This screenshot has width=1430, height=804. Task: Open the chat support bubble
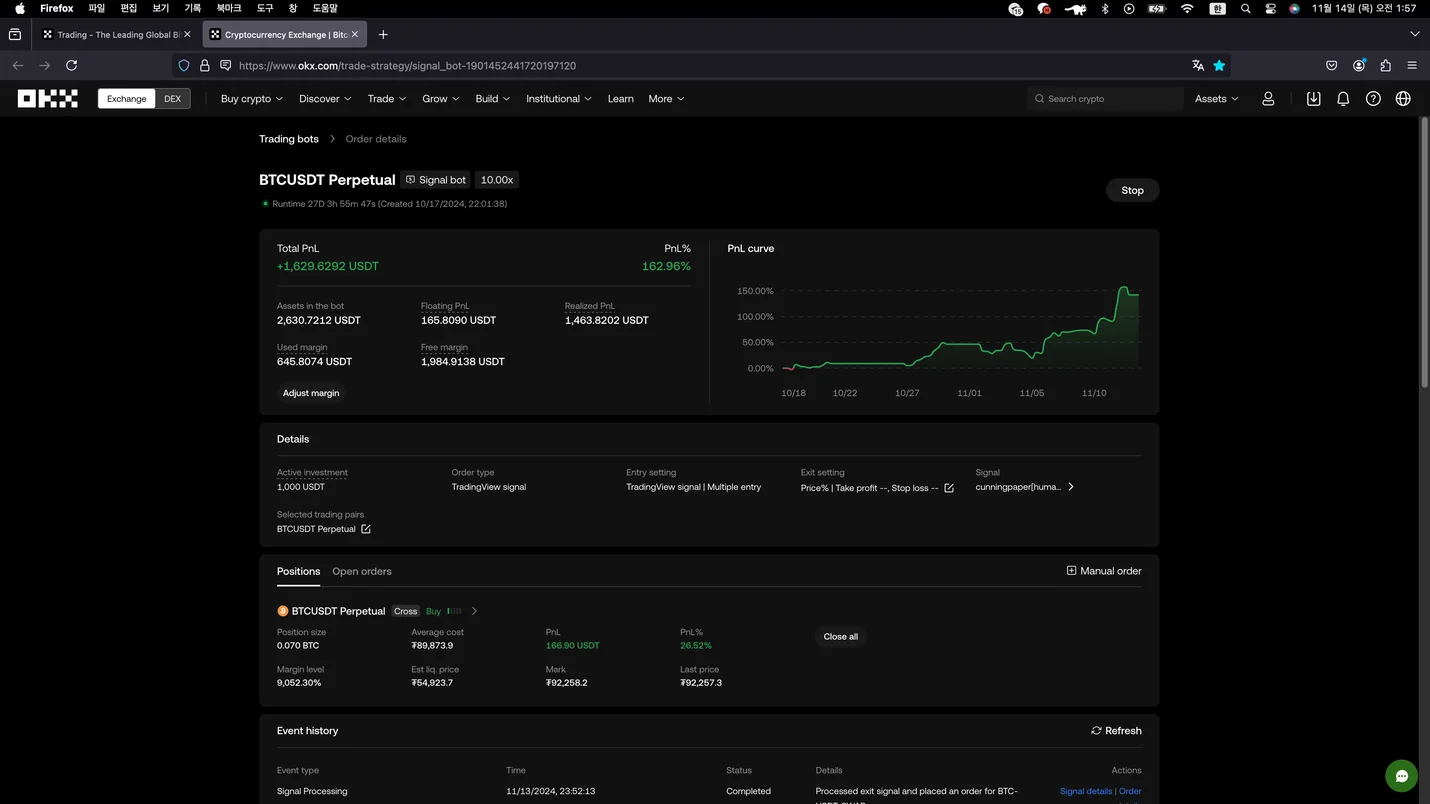[x=1401, y=776]
